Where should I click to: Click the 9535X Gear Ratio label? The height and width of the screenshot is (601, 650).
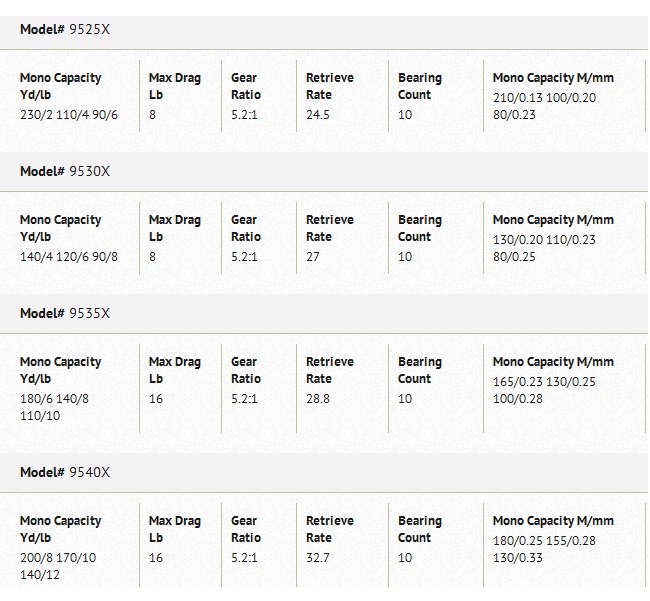coord(246,370)
